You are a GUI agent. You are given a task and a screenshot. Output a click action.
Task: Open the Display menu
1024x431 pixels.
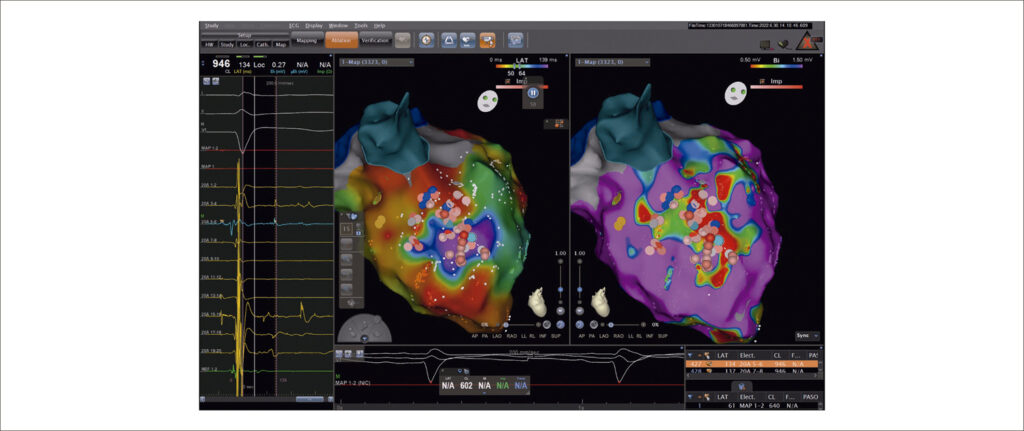coord(314,25)
